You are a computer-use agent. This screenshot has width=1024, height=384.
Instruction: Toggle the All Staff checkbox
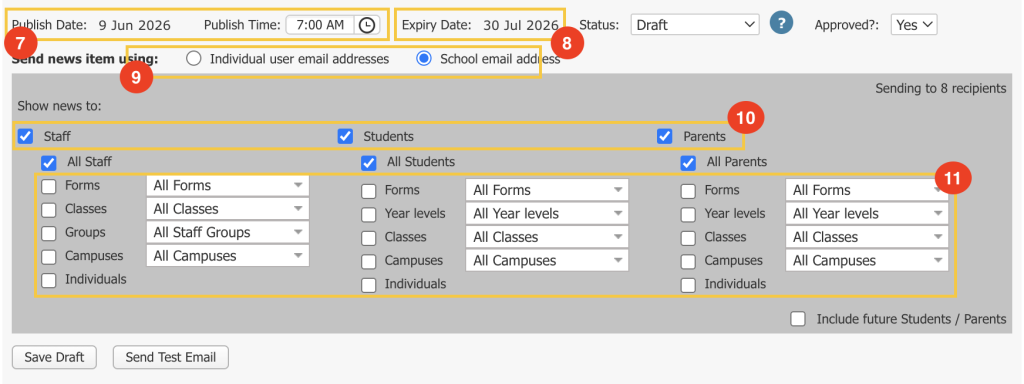[49, 163]
